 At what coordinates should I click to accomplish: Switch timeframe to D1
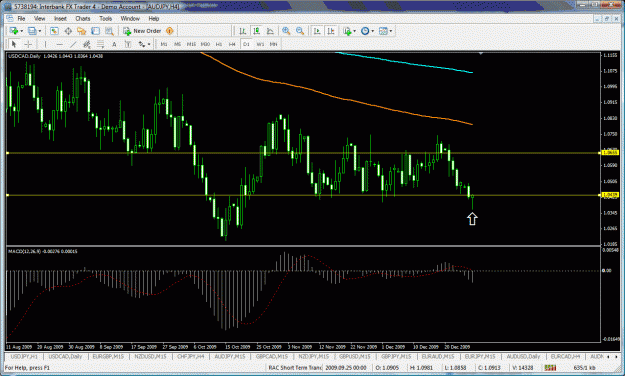click(x=246, y=44)
